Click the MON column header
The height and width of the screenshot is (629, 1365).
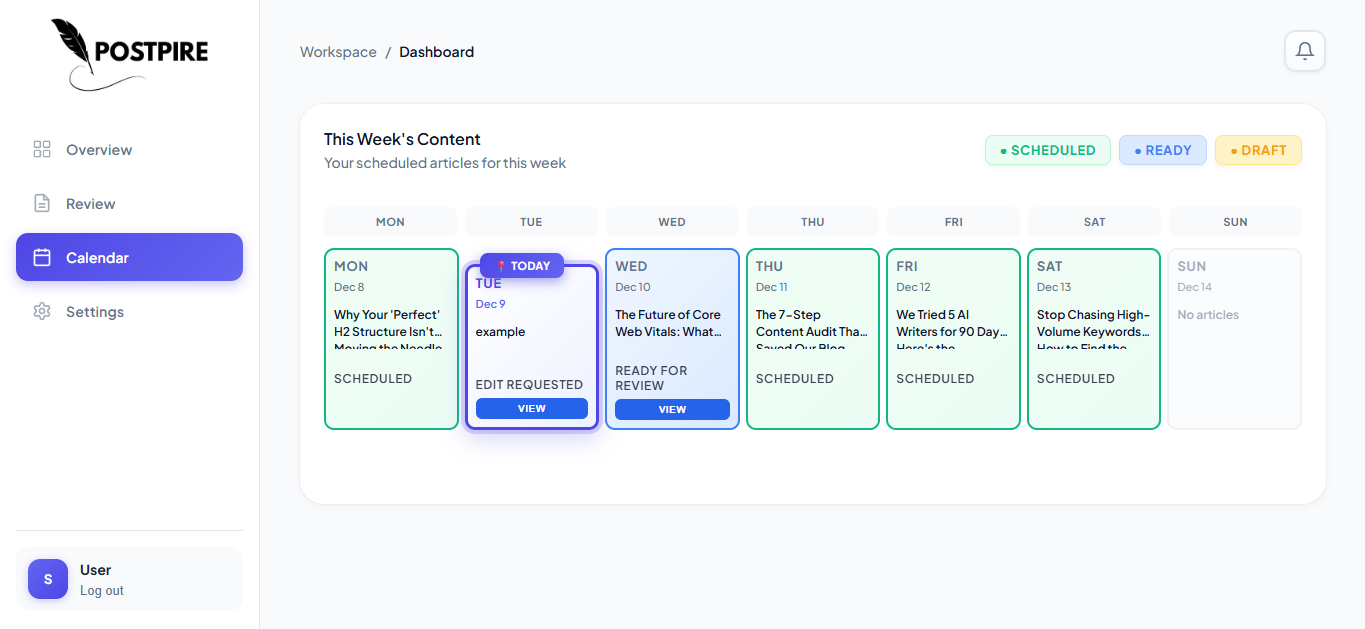[x=390, y=222]
